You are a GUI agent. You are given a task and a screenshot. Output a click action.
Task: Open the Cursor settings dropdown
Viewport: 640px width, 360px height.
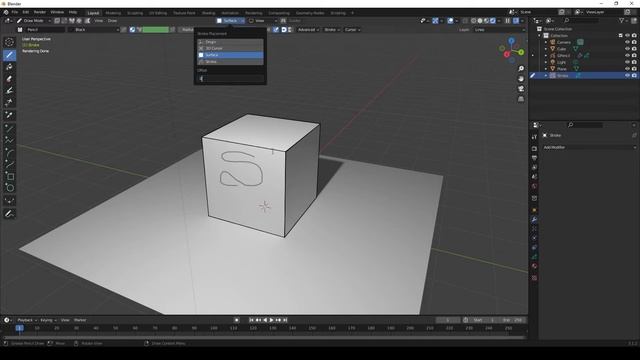[x=352, y=30]
